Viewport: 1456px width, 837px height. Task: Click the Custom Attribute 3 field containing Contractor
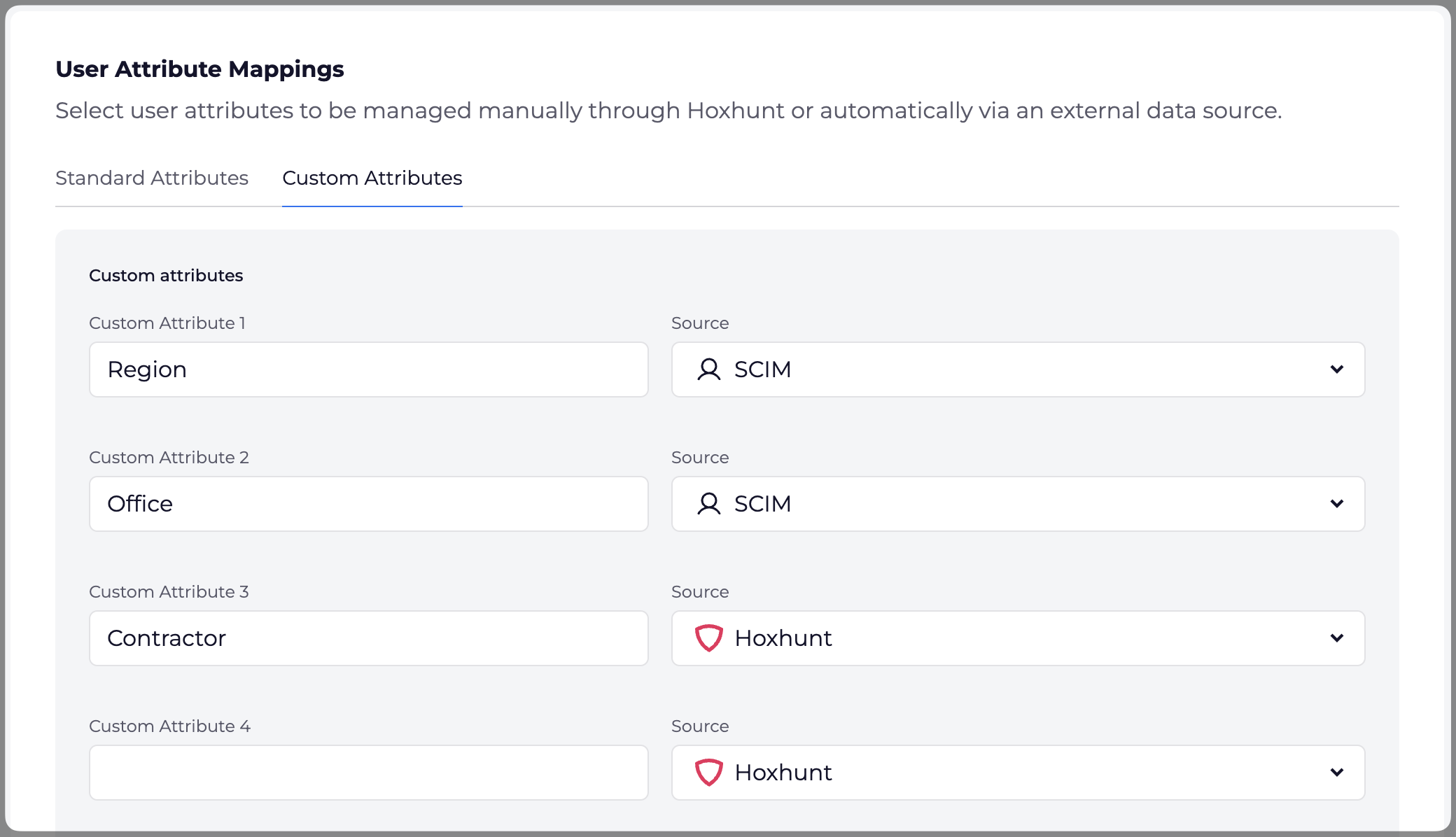(369, 638)
